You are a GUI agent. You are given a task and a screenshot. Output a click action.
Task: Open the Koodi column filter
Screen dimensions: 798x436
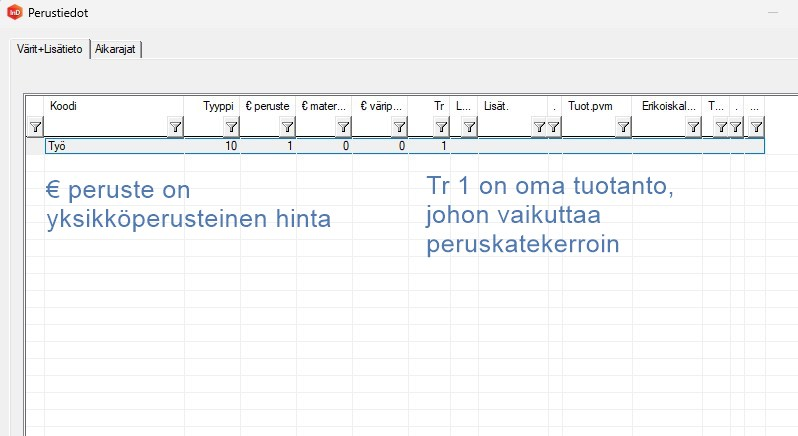[x=176, y=127]
